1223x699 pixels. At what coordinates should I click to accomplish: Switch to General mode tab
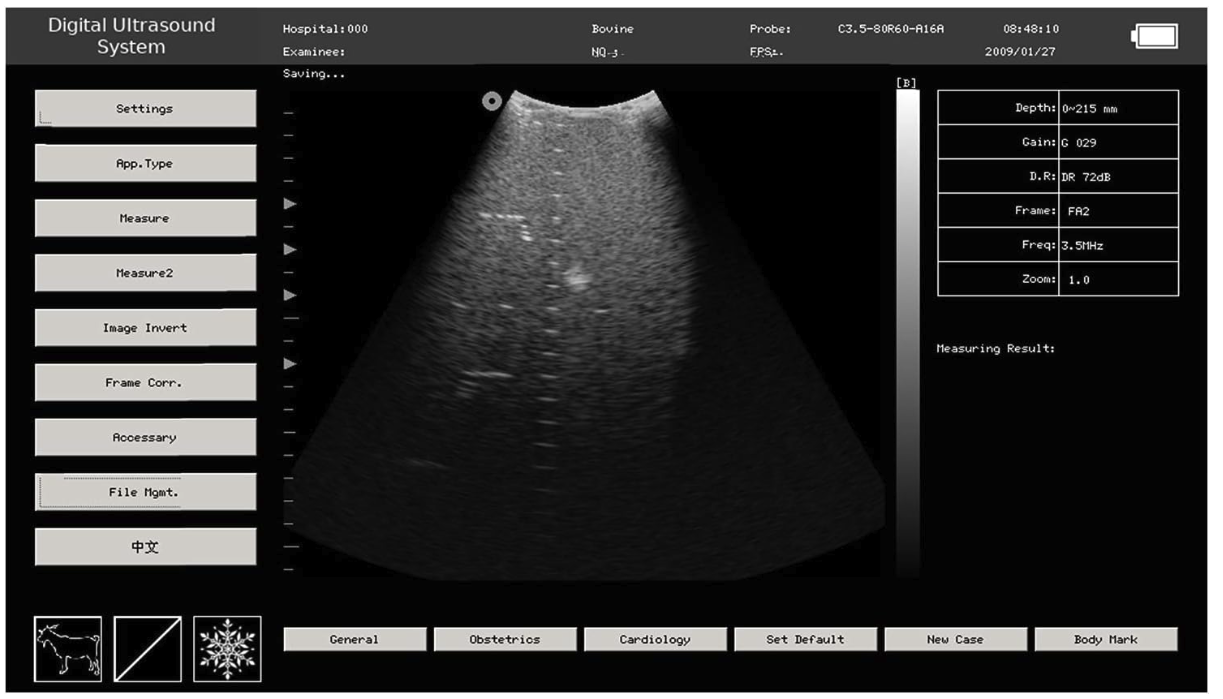point(354,640)
